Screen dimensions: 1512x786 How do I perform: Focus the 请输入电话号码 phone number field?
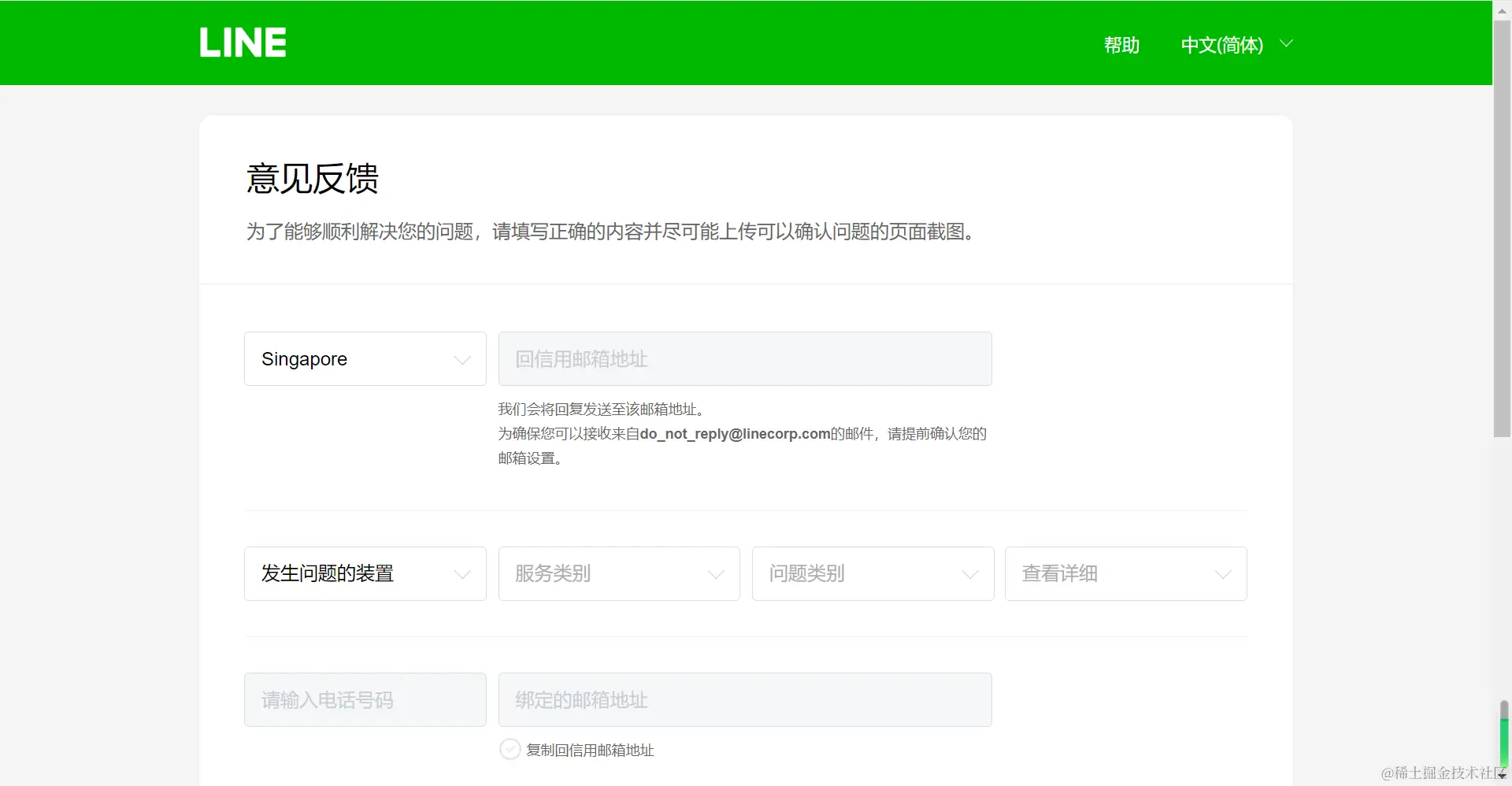[365, 699]
